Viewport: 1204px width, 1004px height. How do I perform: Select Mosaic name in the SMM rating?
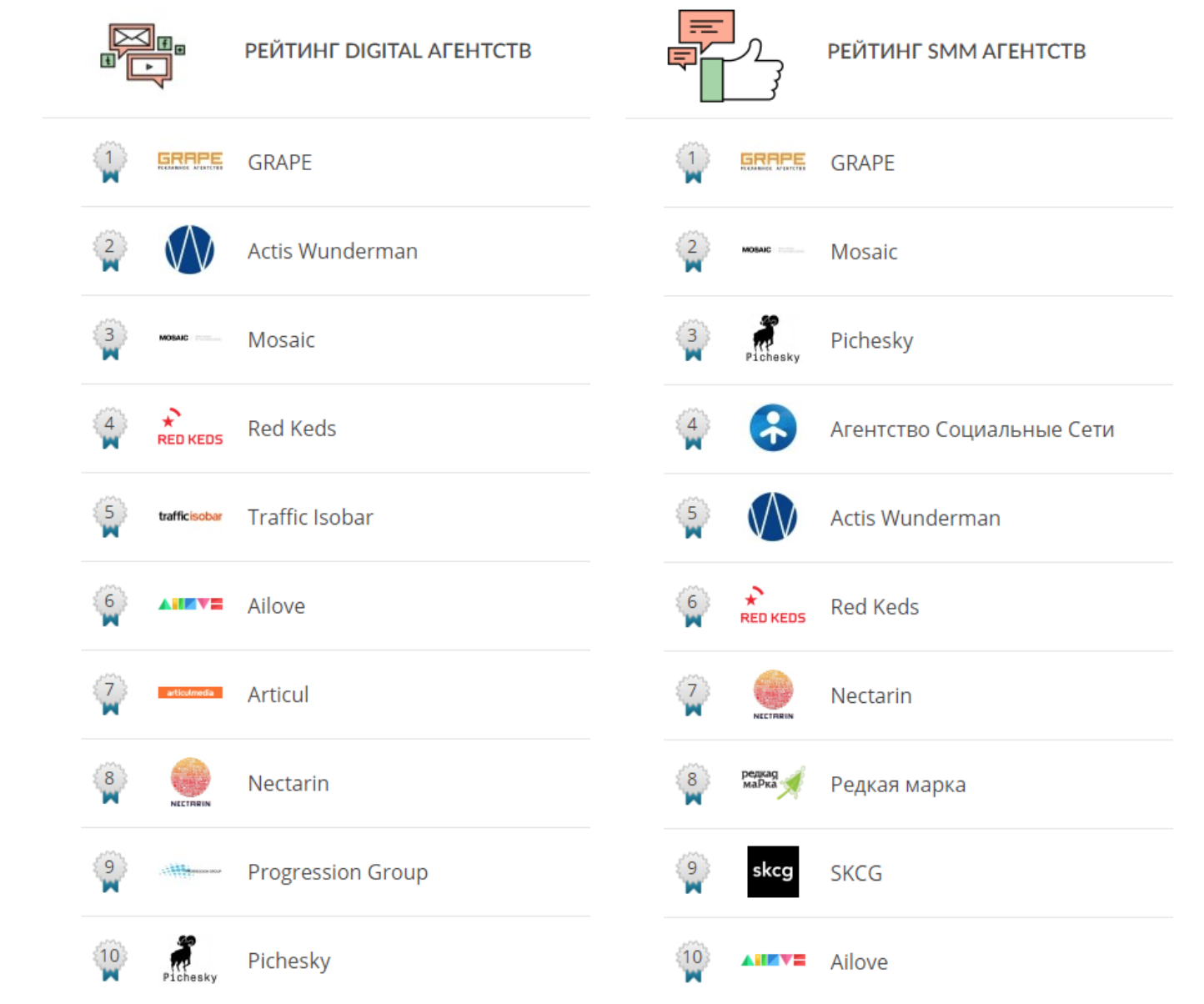pyautogui.click(x=864, y=252)
